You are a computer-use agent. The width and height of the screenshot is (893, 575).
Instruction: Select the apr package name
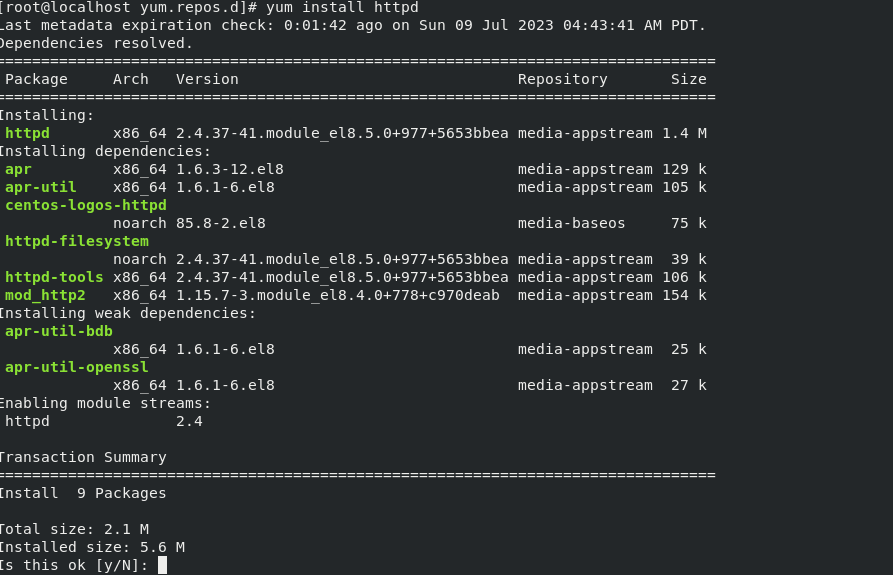click(x=18, y=170)
